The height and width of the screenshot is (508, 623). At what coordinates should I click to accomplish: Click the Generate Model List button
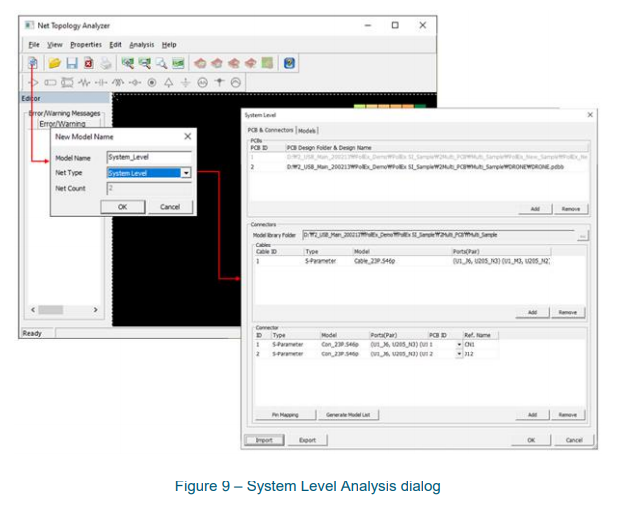click(x=348, y=415)
